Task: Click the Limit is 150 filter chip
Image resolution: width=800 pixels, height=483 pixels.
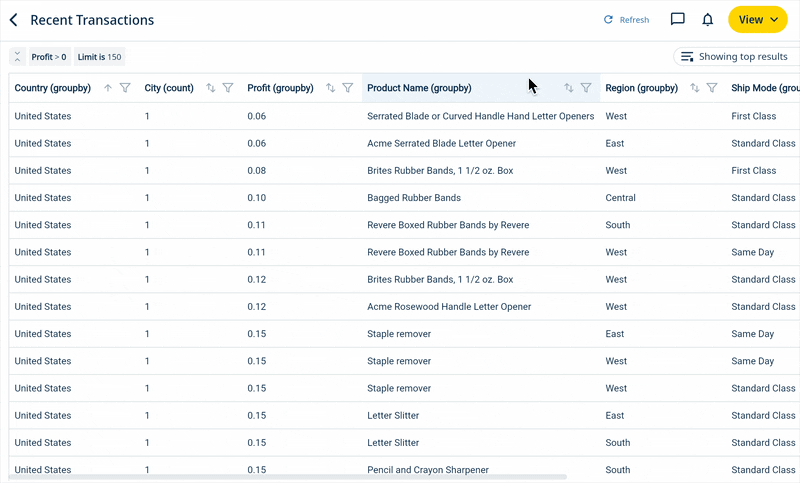Action: coord(99,57)
